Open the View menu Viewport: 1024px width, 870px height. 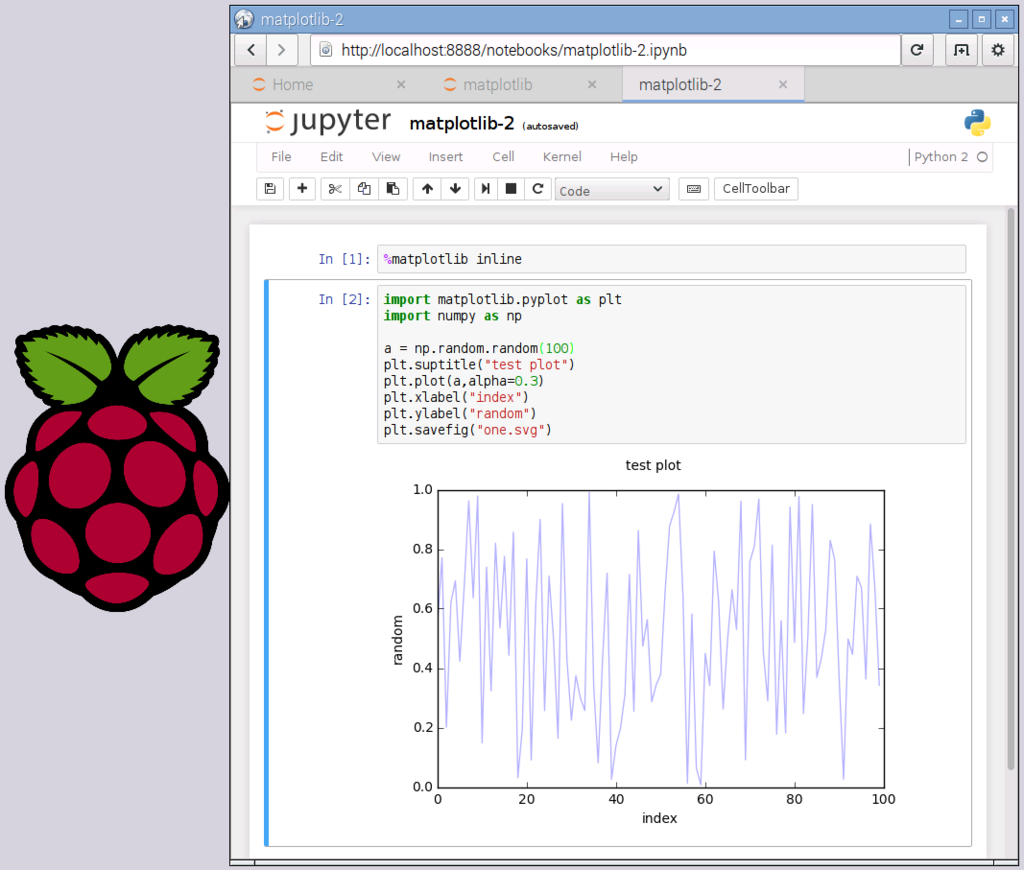click(x=386, y=157)
